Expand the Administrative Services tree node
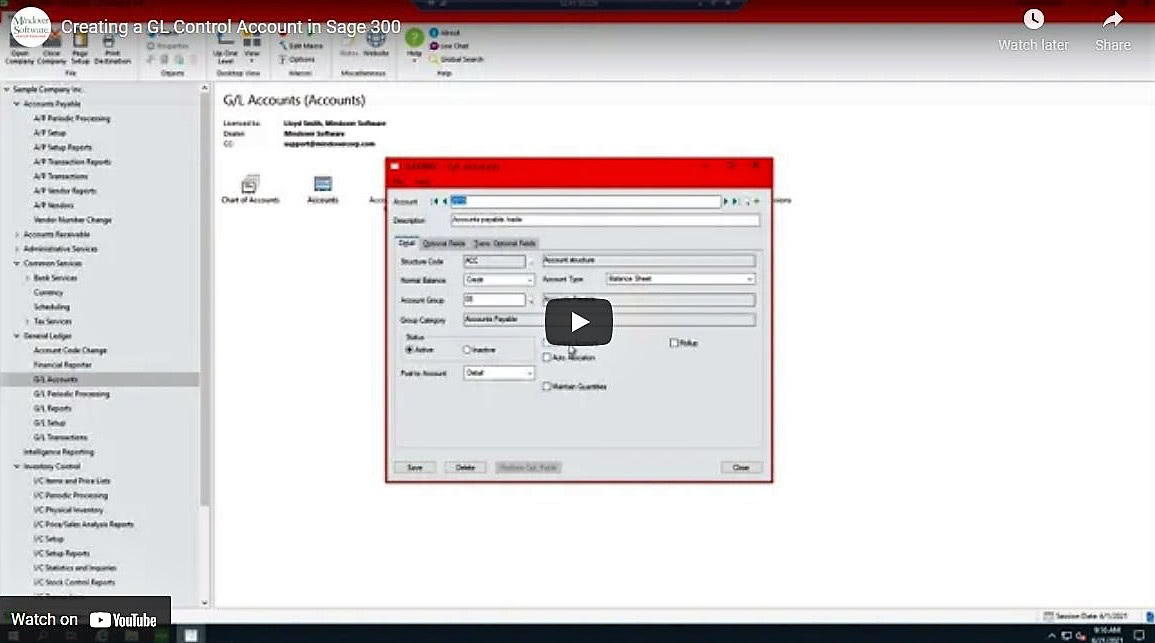Screen dimensions: 1155x643 [x=16, y=249]
